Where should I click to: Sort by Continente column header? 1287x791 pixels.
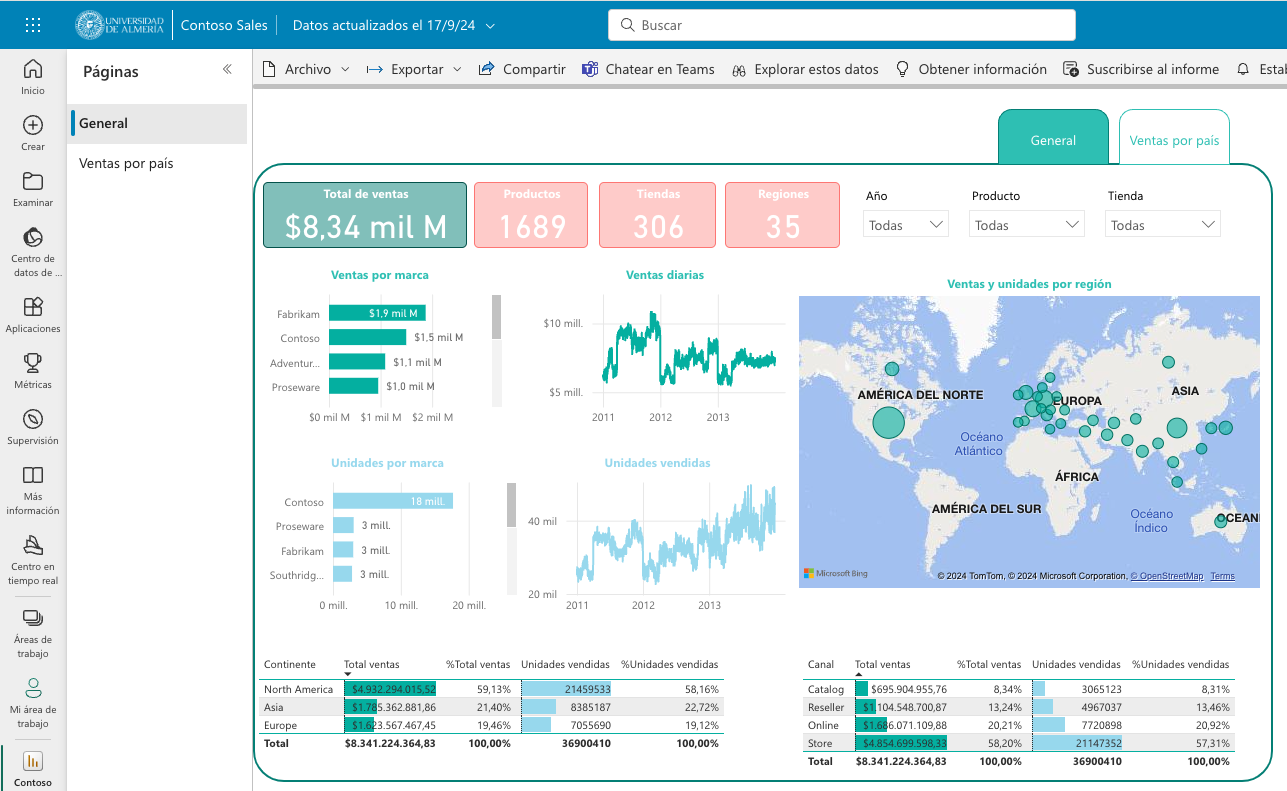pyautogui.click(x=290, y=664)
